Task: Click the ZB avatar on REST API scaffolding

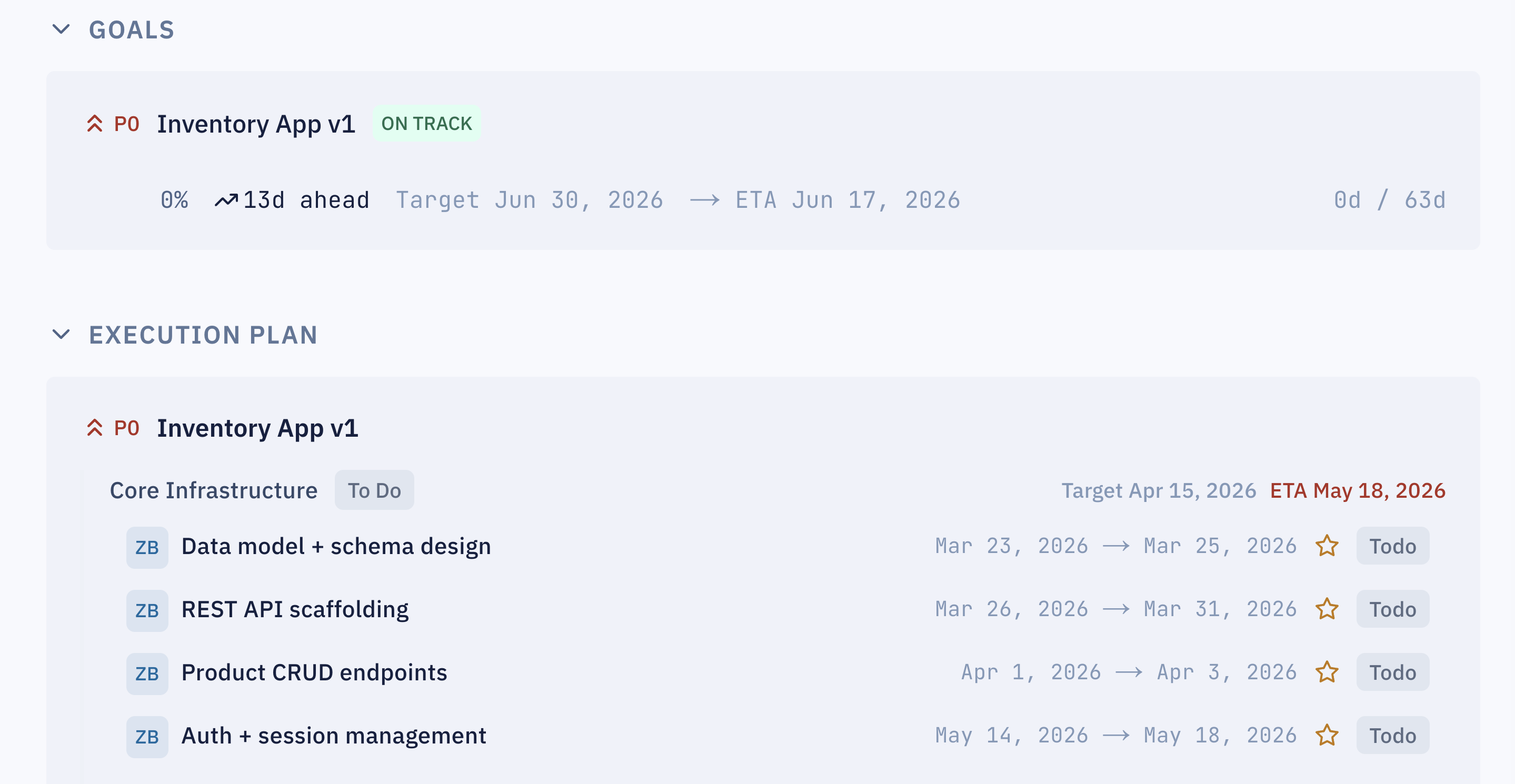Action: tap(146, 609)
